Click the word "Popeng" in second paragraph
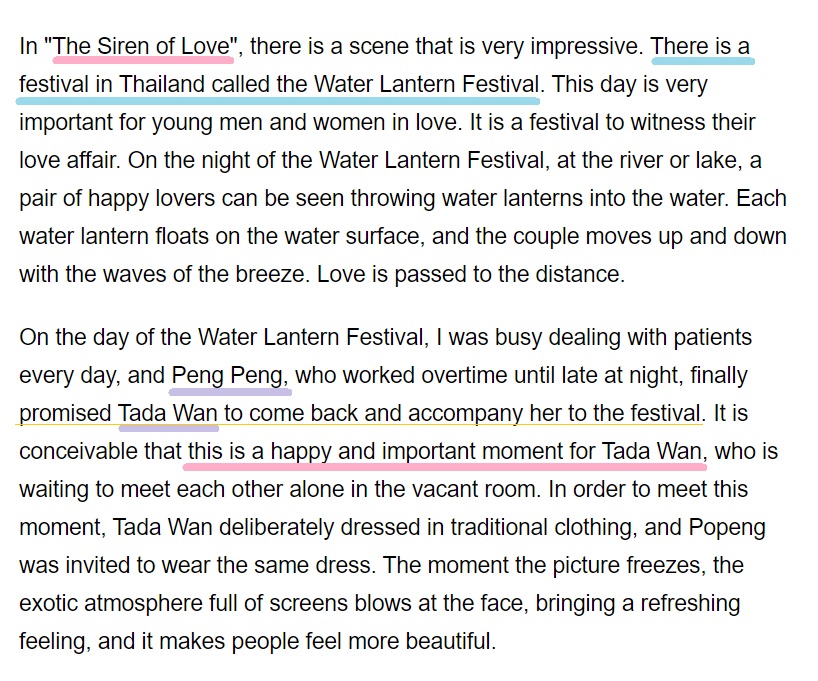The image size is (818, 681). (x=727, y=528)
